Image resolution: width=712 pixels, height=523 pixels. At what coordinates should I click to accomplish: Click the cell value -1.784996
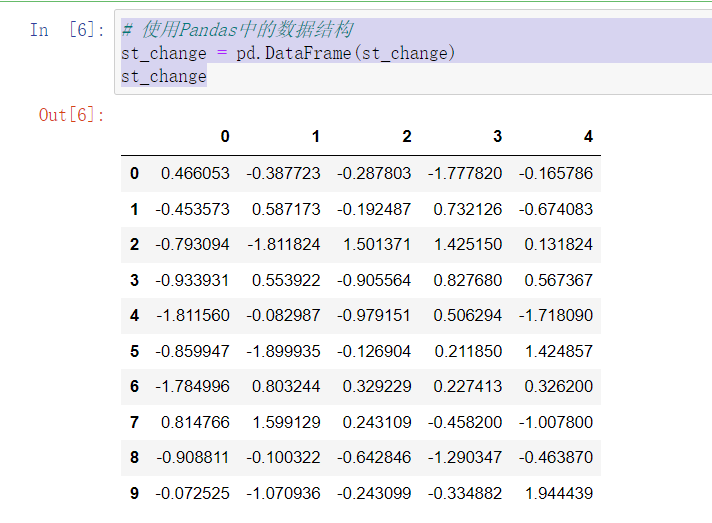[193, 386]
